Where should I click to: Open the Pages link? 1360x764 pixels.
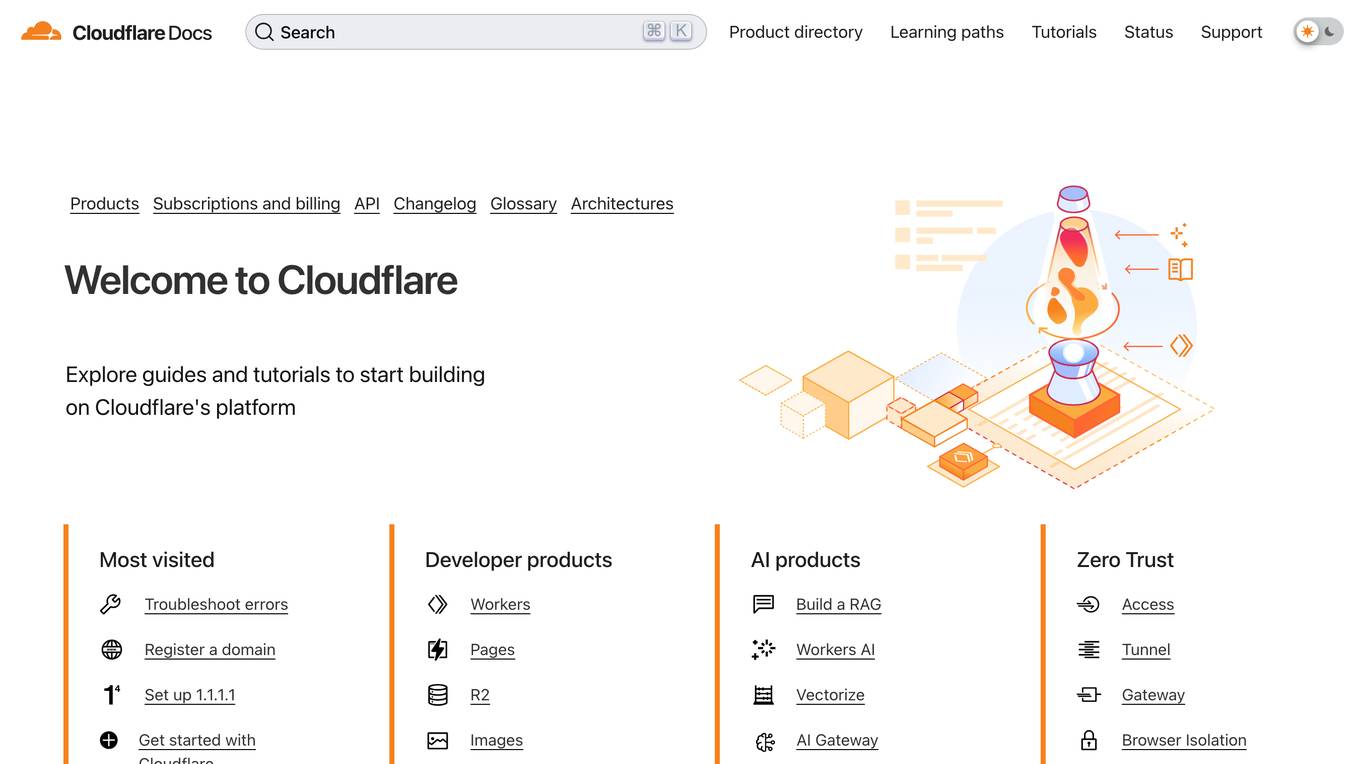[x=492, y=649]
